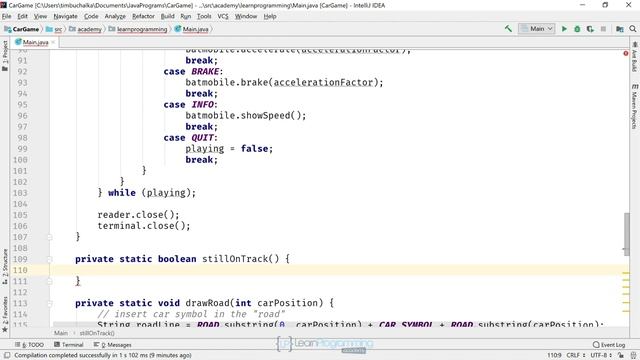This screenshot has width=640, height=360.
Task: Open the Code menu
Action: (91, 16)
